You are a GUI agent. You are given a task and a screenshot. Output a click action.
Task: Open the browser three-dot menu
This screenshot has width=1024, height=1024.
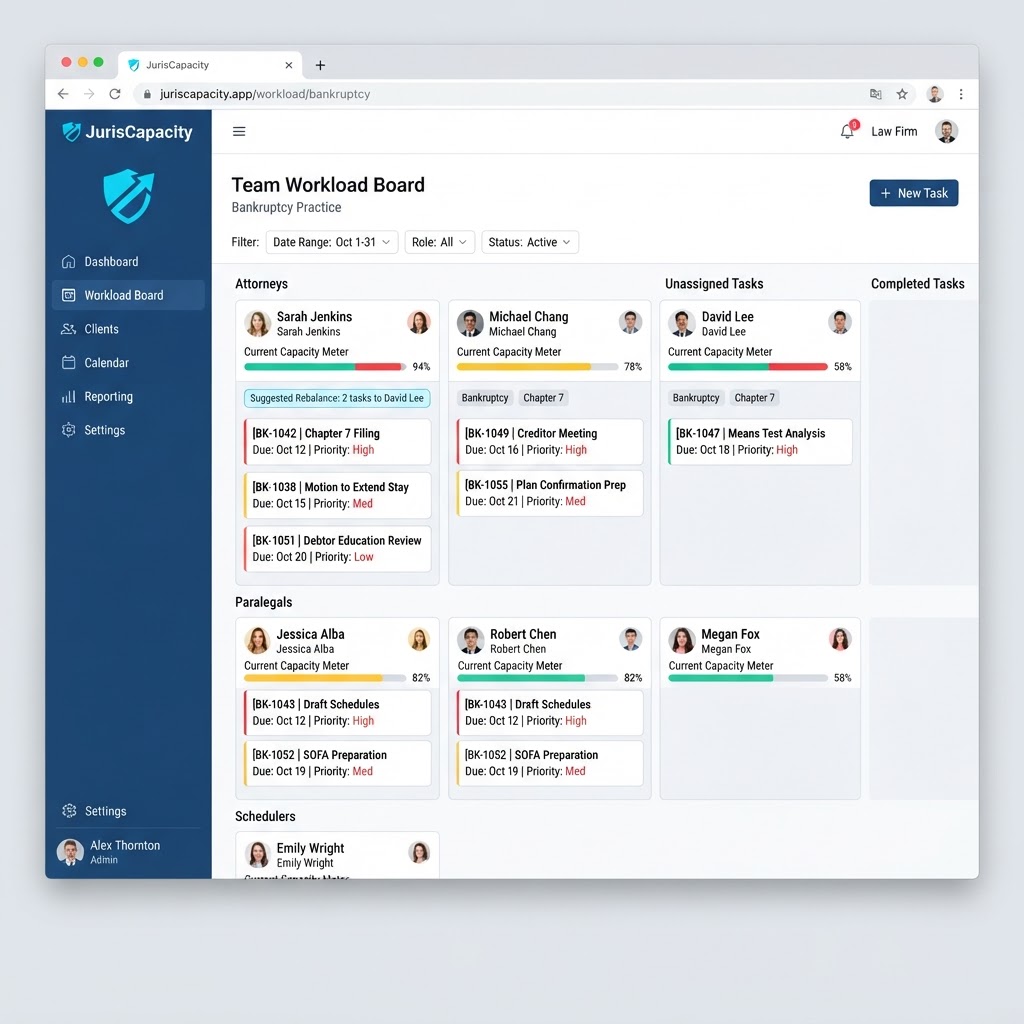[x=961, y=94]
